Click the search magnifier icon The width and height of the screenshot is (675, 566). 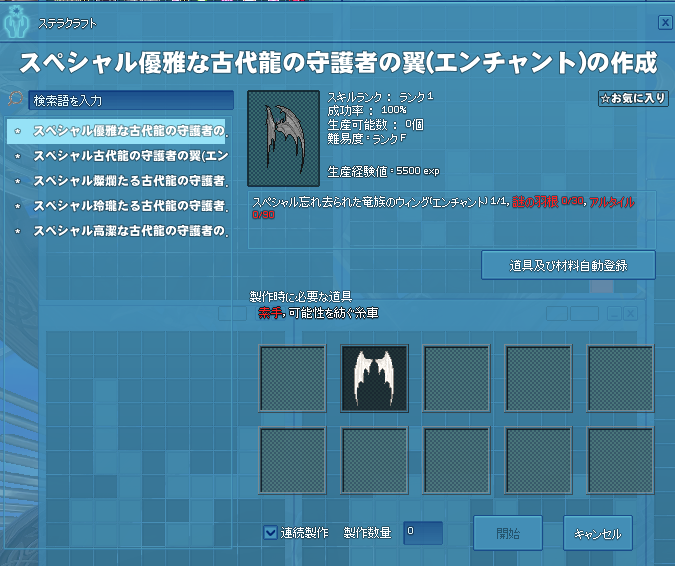tap(15, 100)
